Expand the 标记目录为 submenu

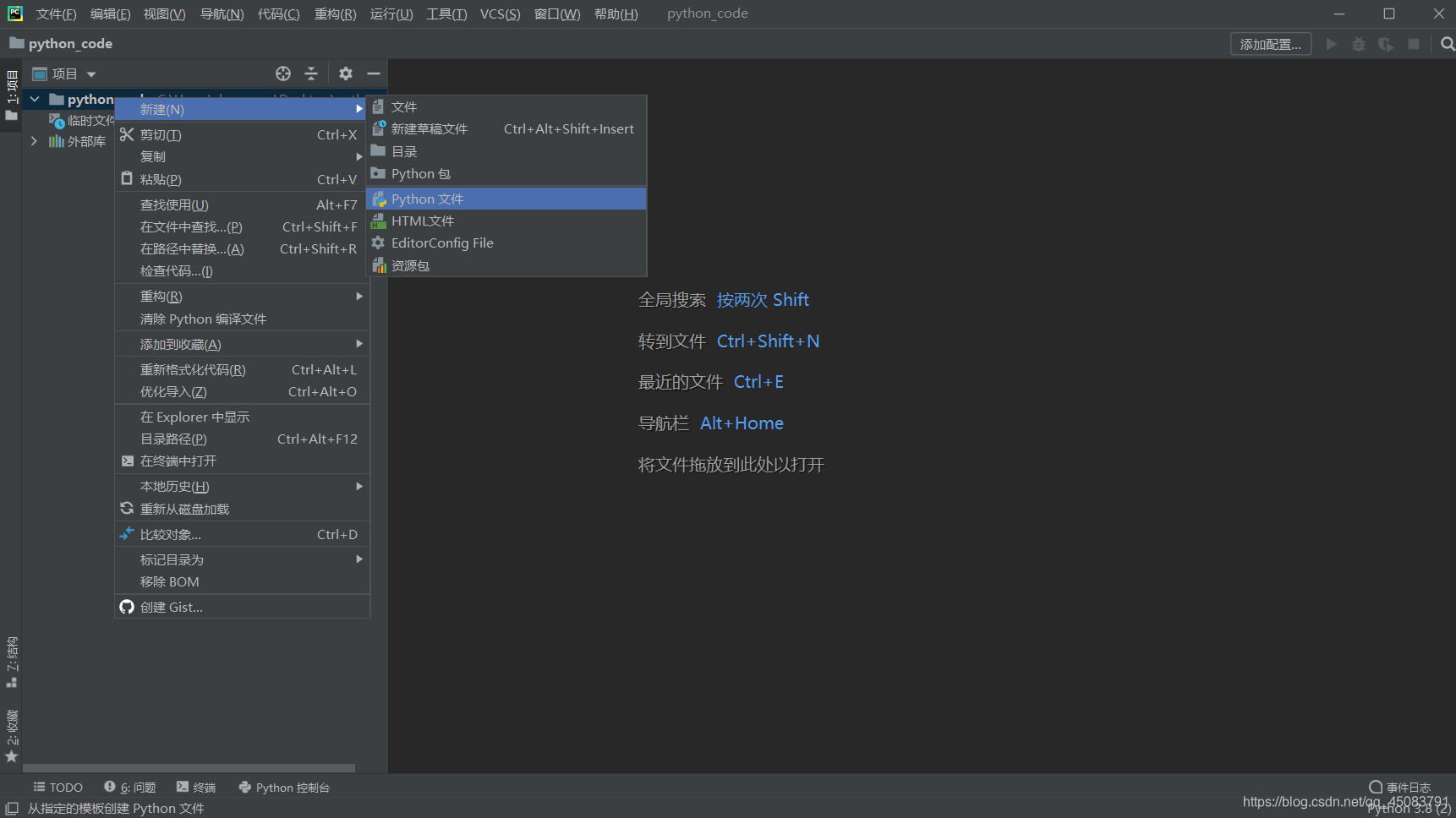coord(243,559)
